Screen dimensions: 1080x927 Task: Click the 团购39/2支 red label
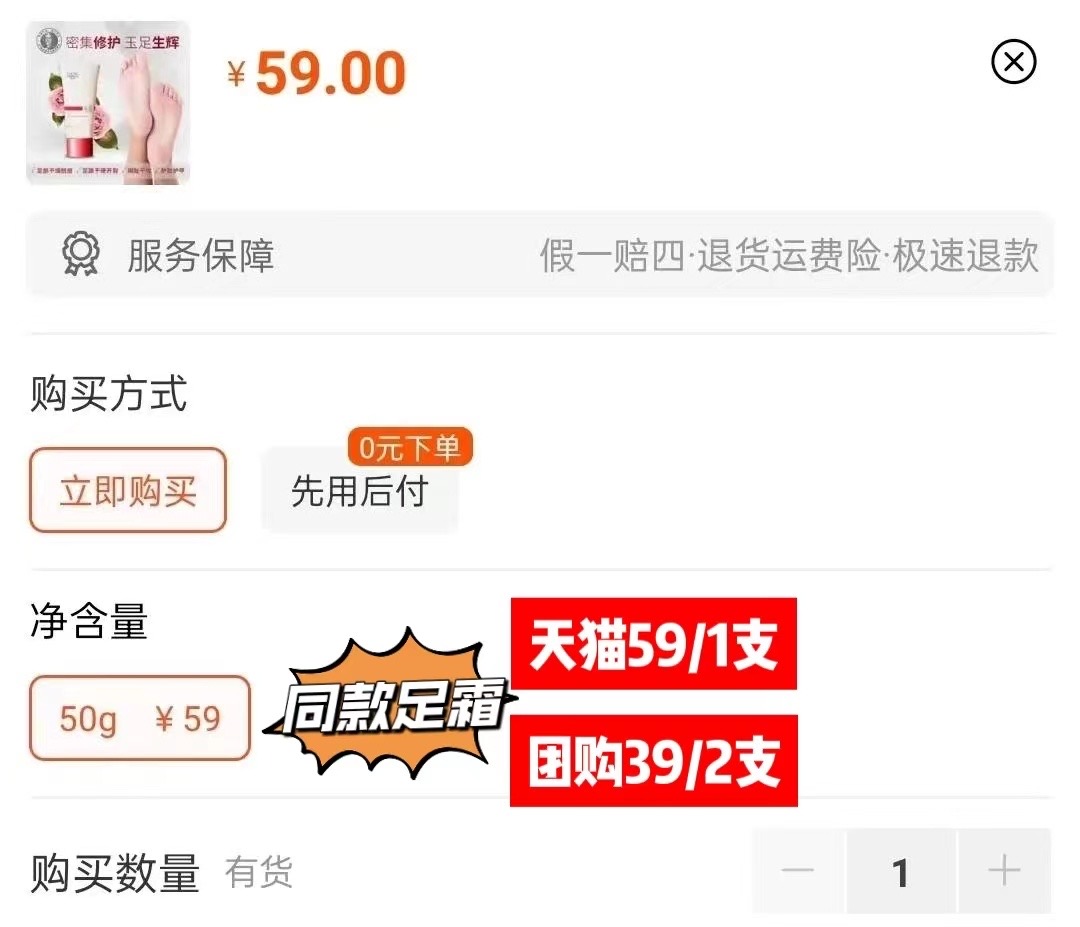(654, 761)
